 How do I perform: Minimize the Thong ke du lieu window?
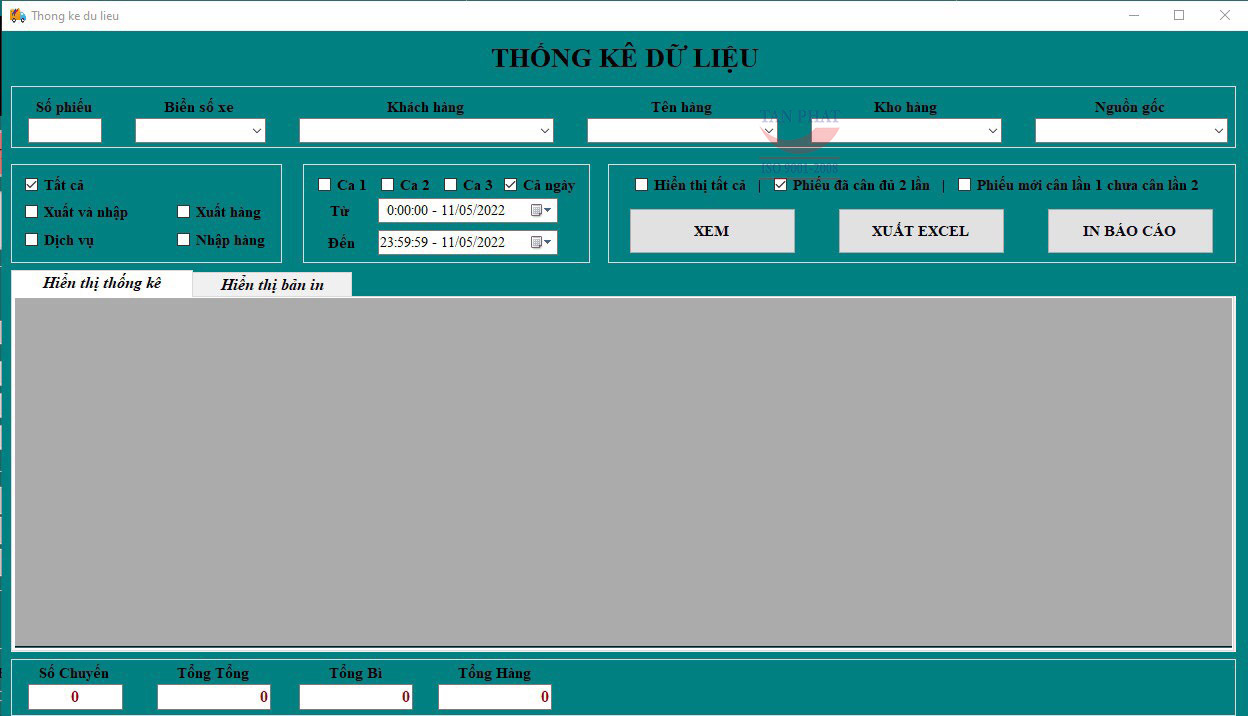tap(1134, 15)
